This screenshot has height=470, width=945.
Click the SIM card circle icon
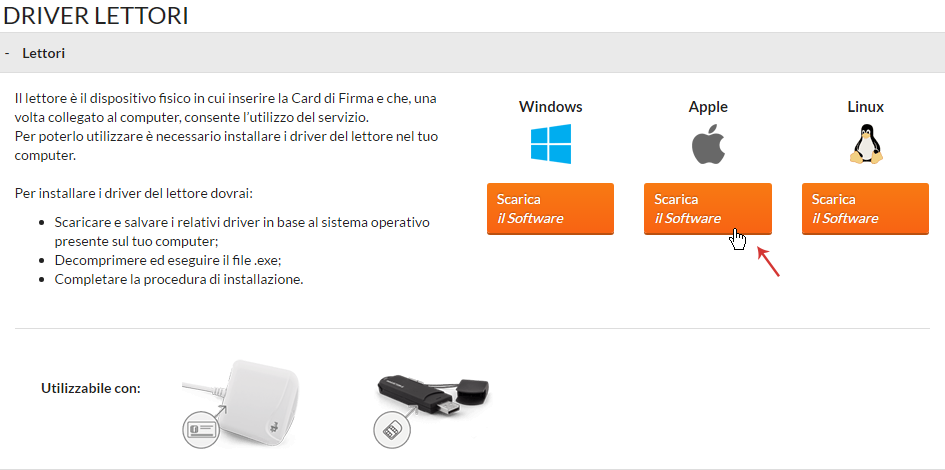(x=392, y=428)
